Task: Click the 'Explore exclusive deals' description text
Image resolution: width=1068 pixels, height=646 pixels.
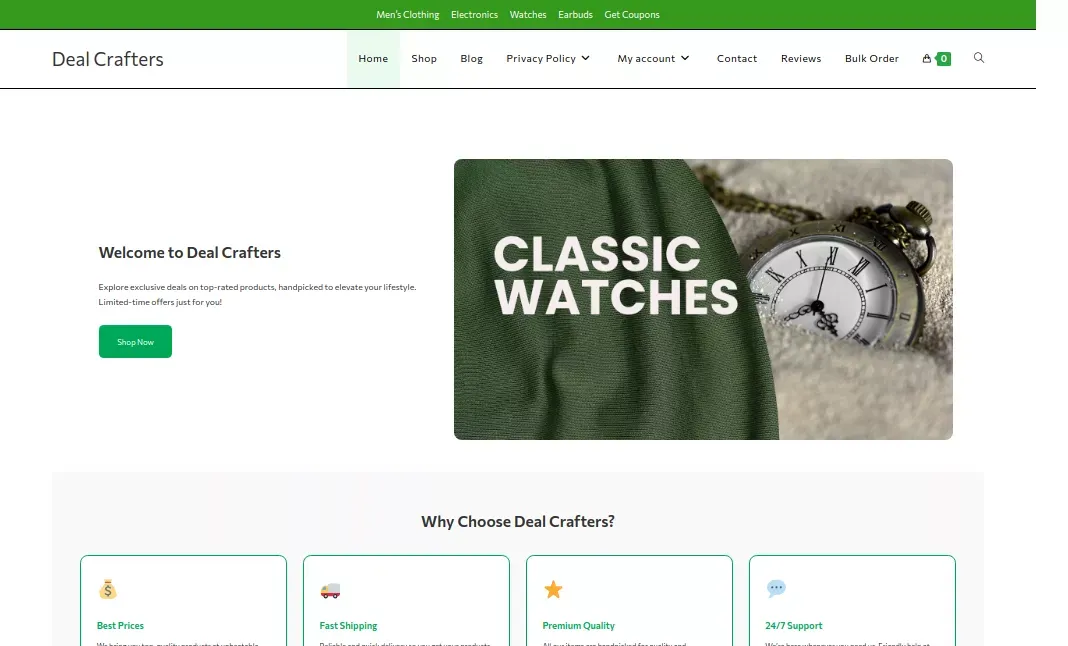Action: tap(257, 294)
